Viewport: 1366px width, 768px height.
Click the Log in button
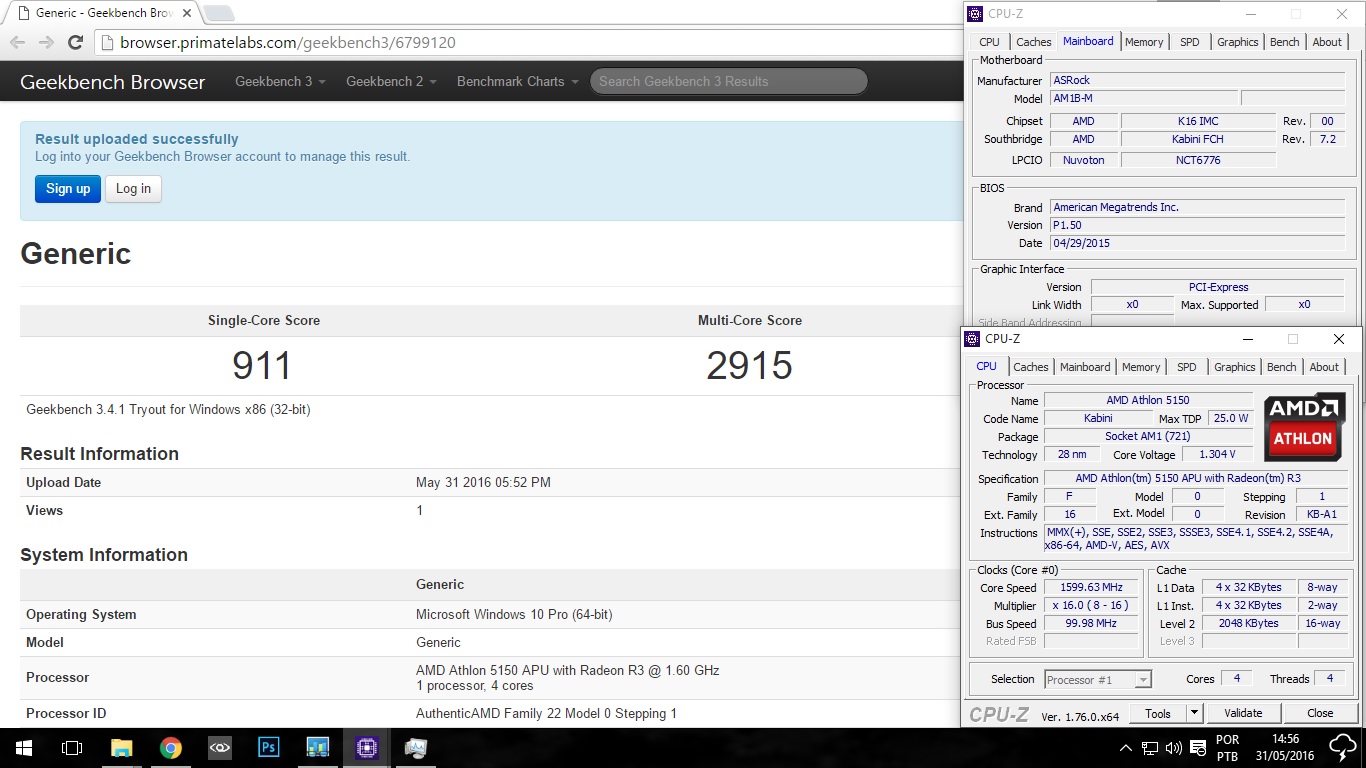click(x=133, y=188)
